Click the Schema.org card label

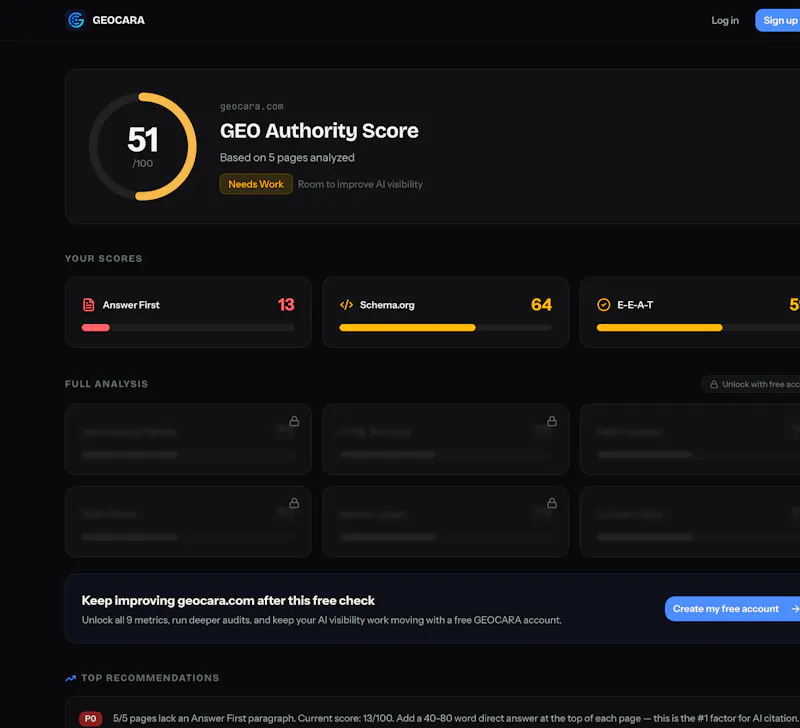tap(387, 305)
